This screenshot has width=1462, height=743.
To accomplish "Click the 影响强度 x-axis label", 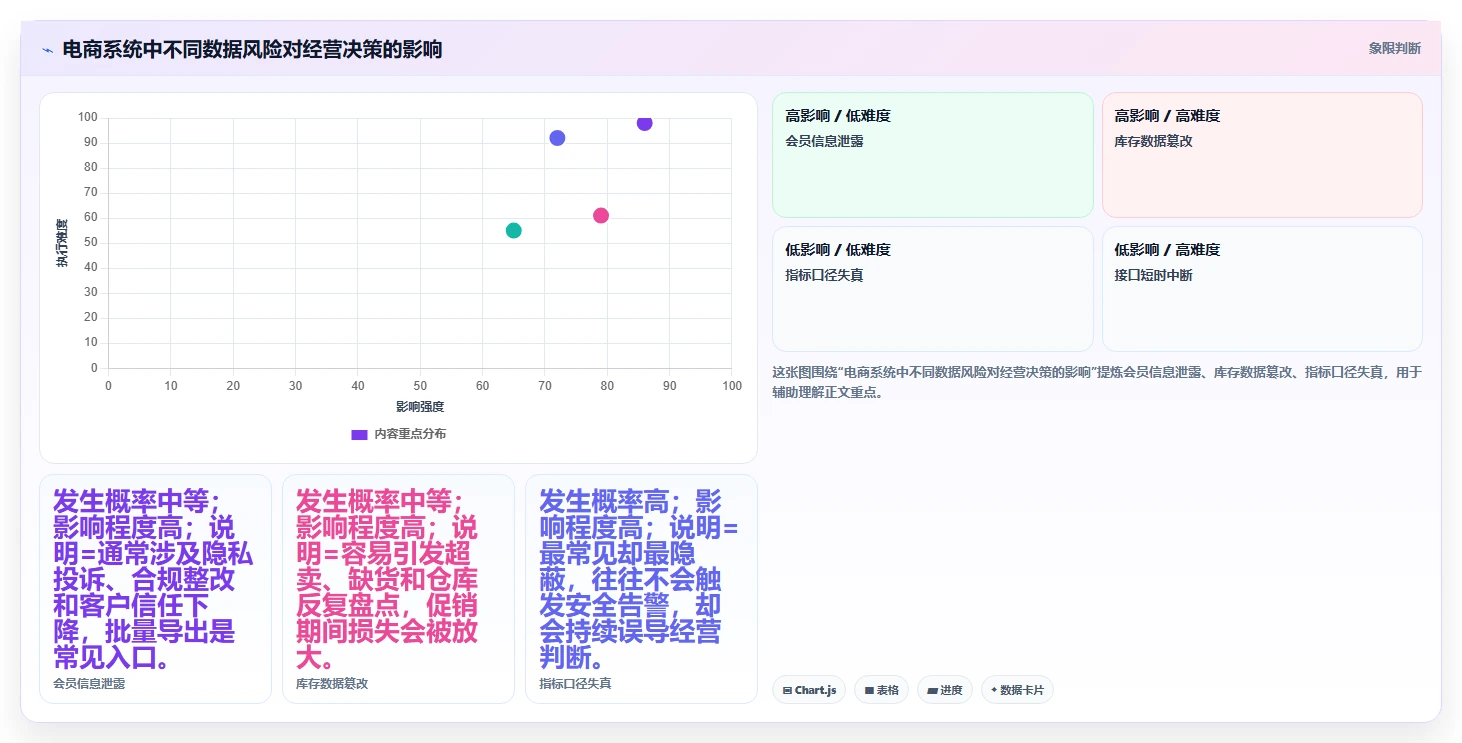I will 420,407.
